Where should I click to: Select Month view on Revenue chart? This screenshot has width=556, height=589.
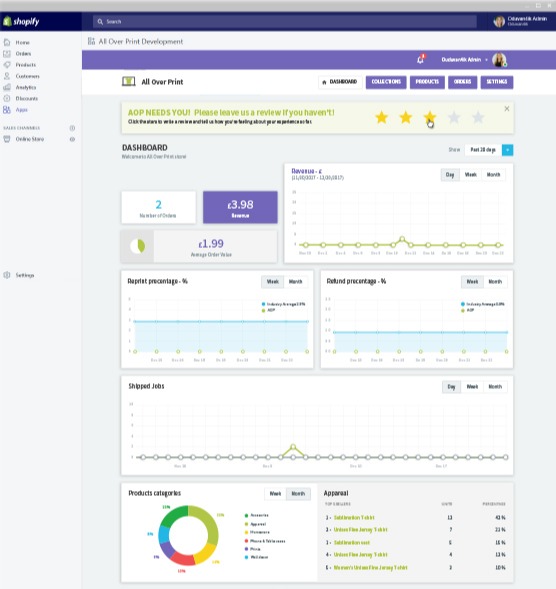[494, 175]
